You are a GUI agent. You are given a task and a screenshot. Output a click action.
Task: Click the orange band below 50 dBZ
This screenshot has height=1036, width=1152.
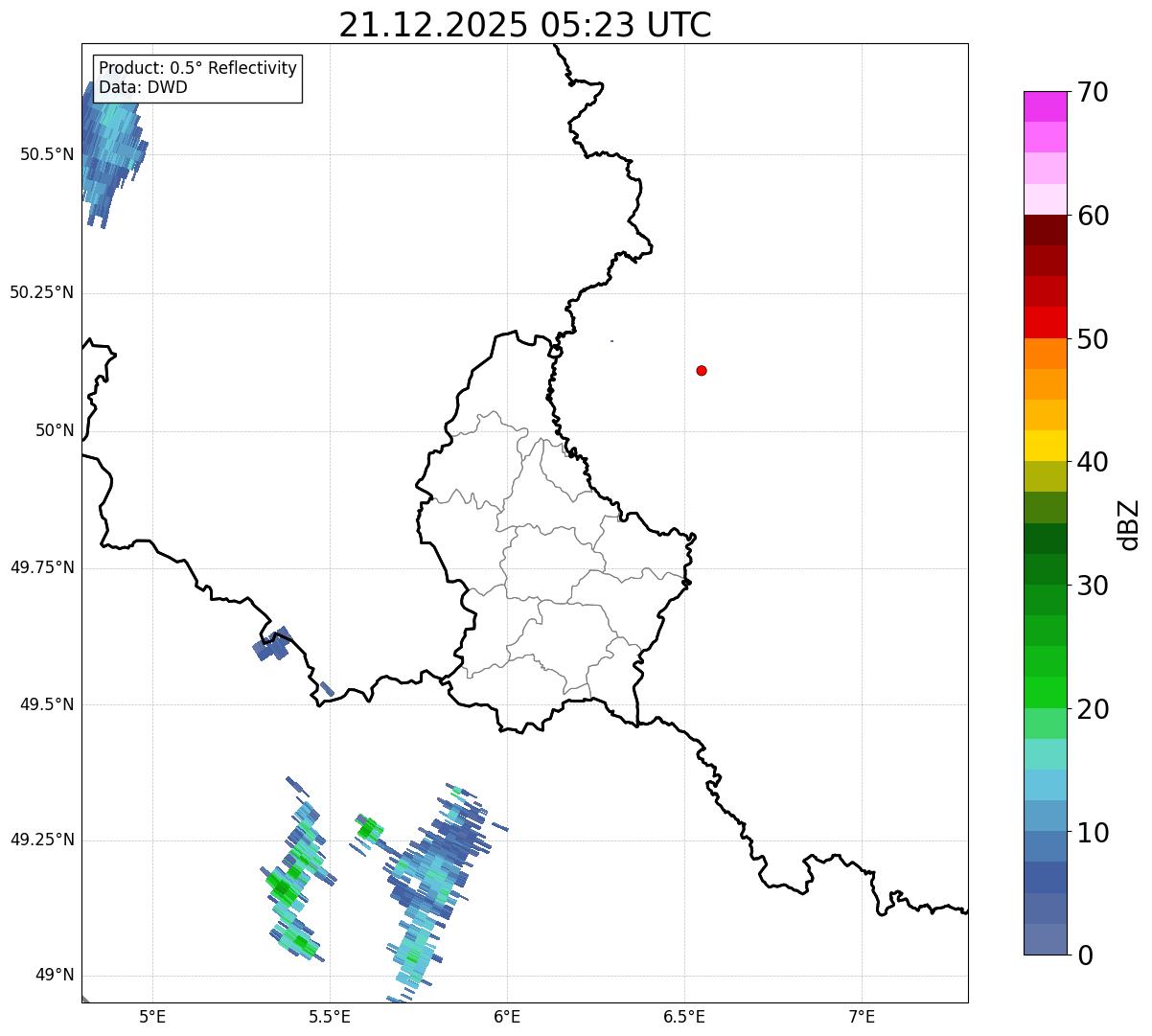(x=1046, y=354)
